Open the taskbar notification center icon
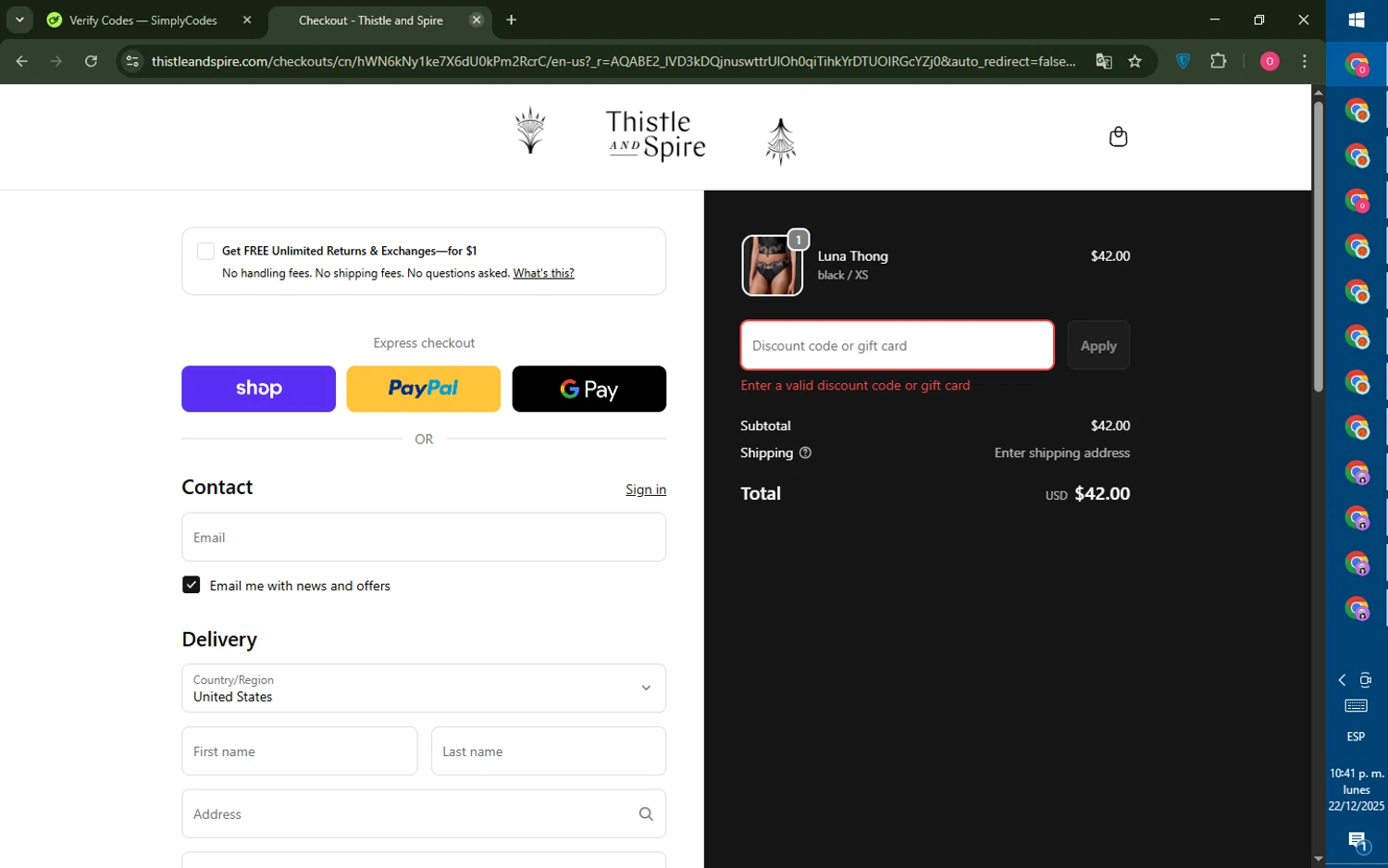 click(x=1357, y=841)
